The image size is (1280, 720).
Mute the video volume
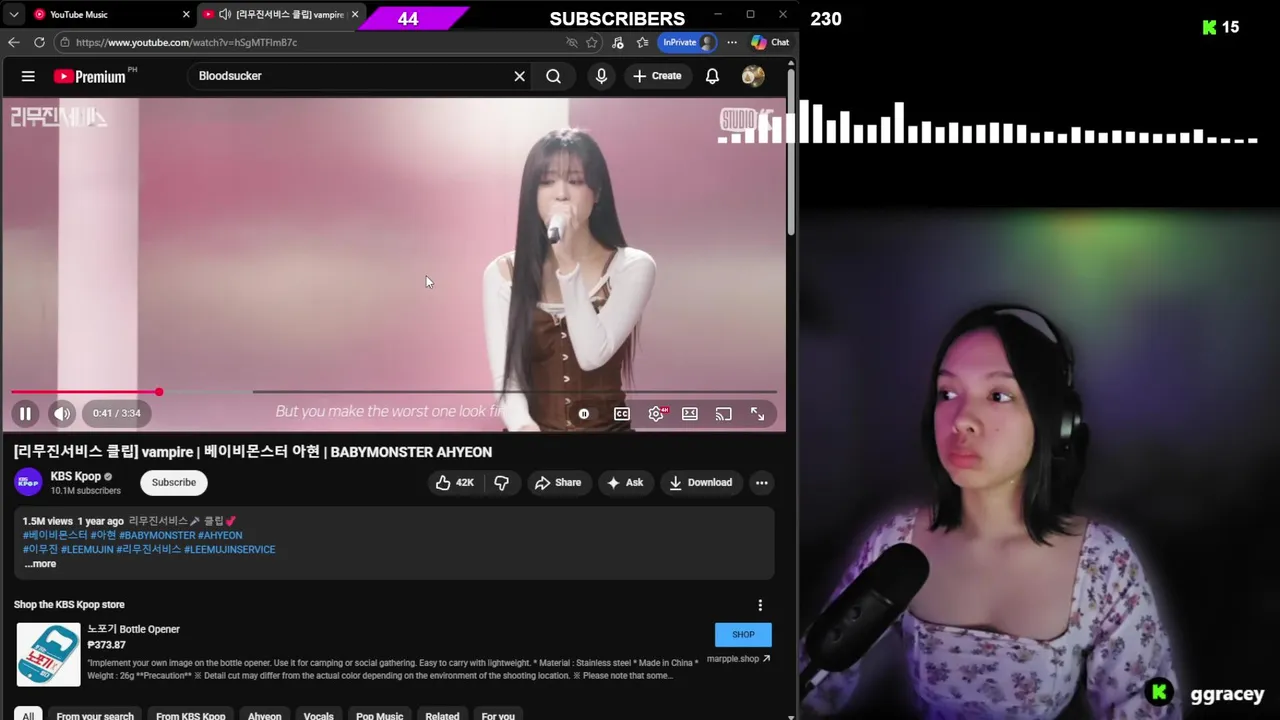(62, 413)
